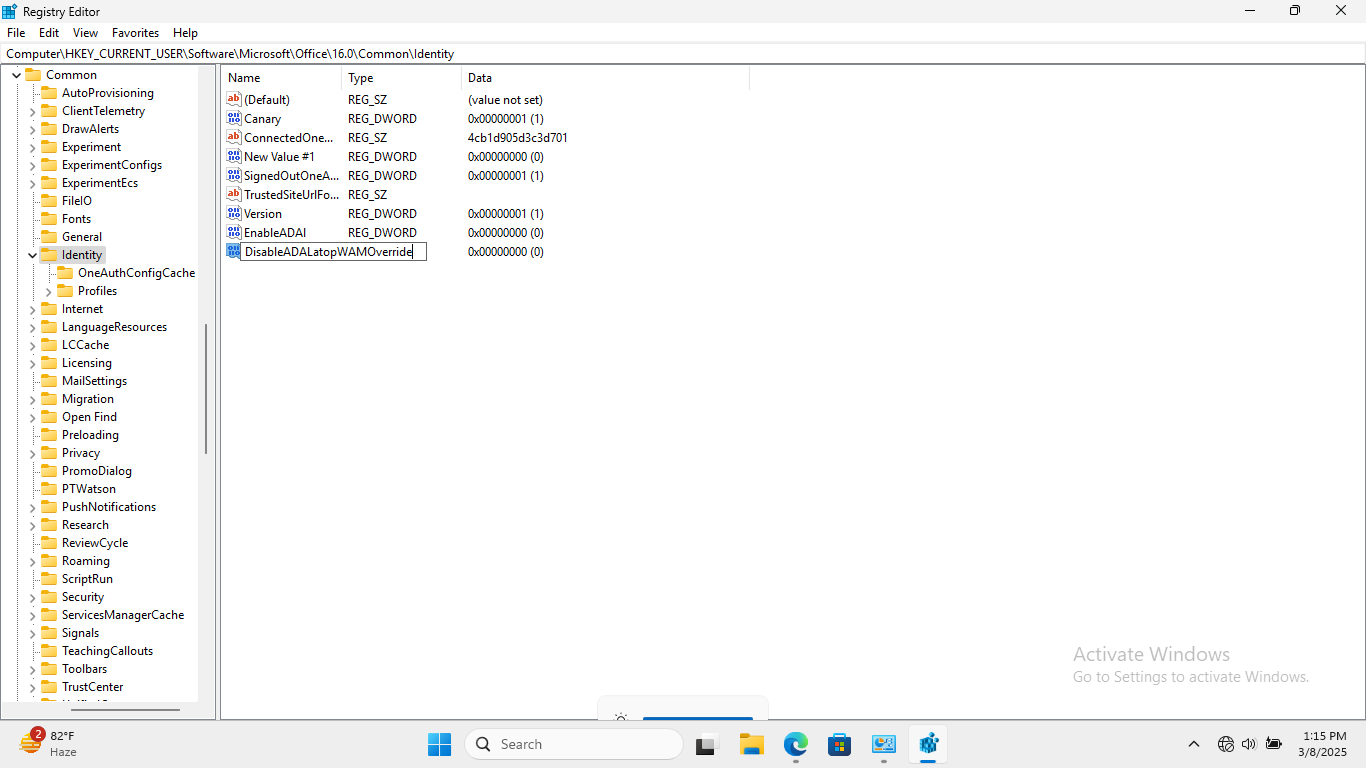This screenshot has height=768, width=1366.
Task: Open File Explorer from taskbar
Action: [x=751, y=744]
